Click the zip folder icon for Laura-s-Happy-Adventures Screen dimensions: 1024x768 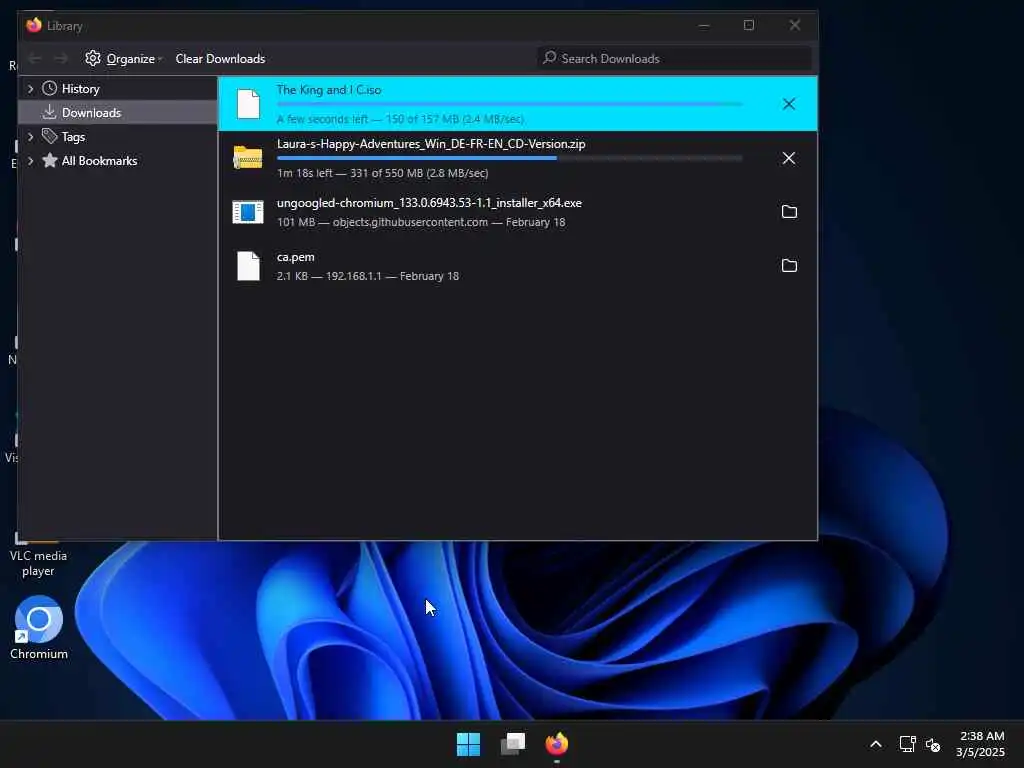point(248,157)
